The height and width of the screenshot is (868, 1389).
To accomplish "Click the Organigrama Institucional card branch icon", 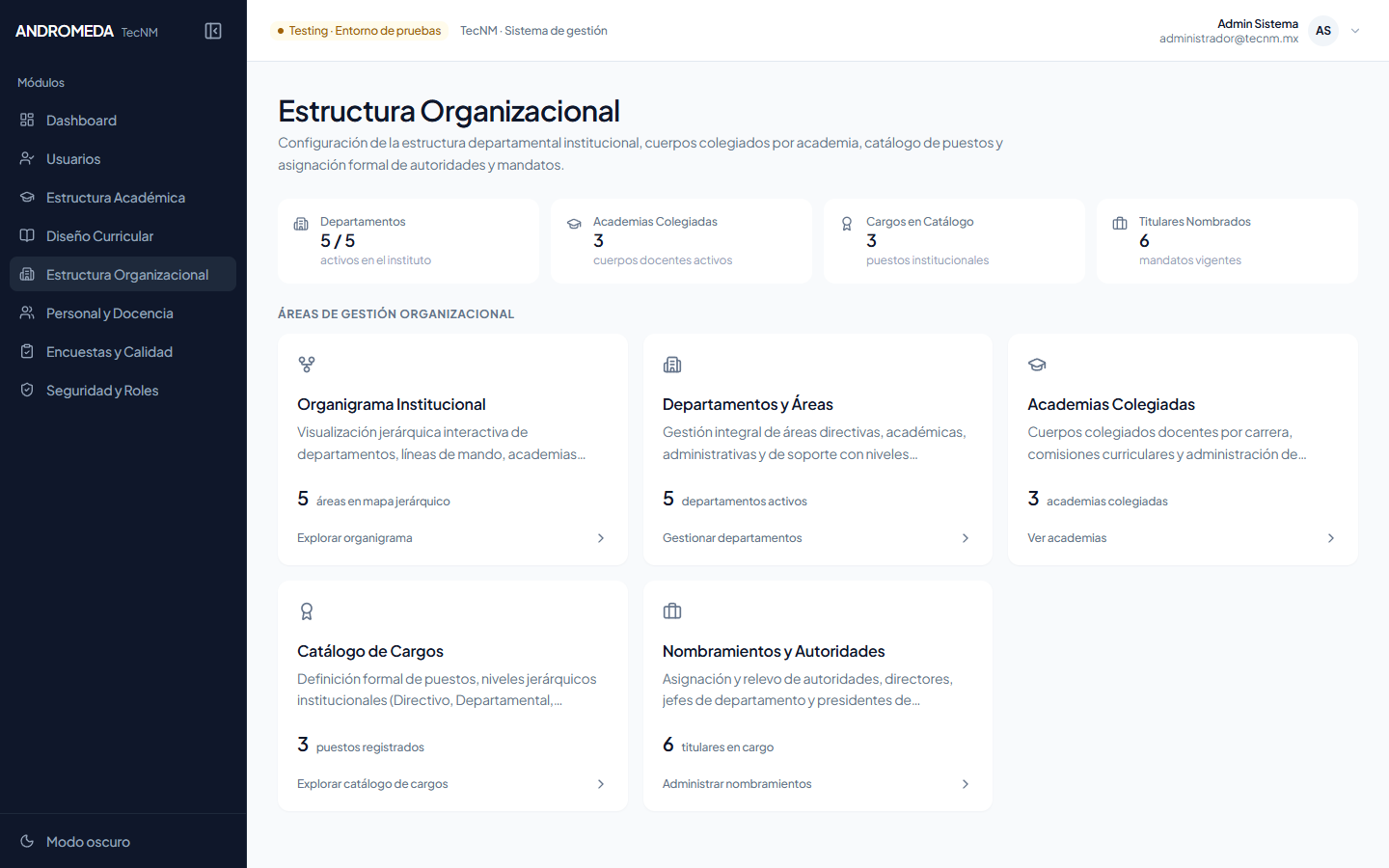I will (x=307, y=365).
